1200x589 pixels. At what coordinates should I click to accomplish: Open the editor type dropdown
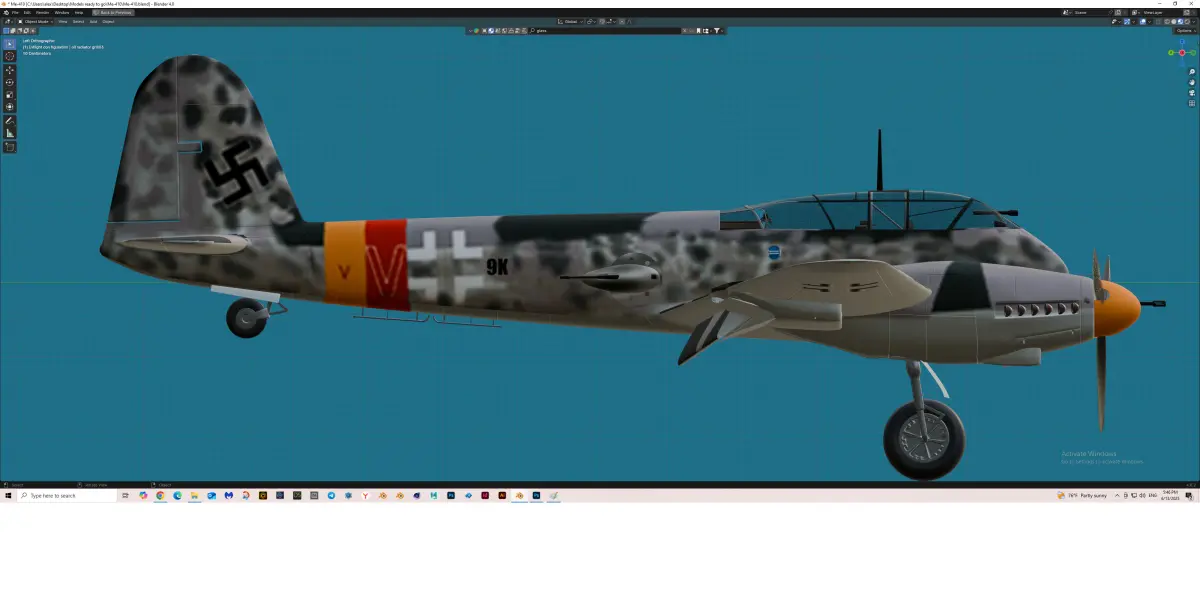click(x=7, y=22)
